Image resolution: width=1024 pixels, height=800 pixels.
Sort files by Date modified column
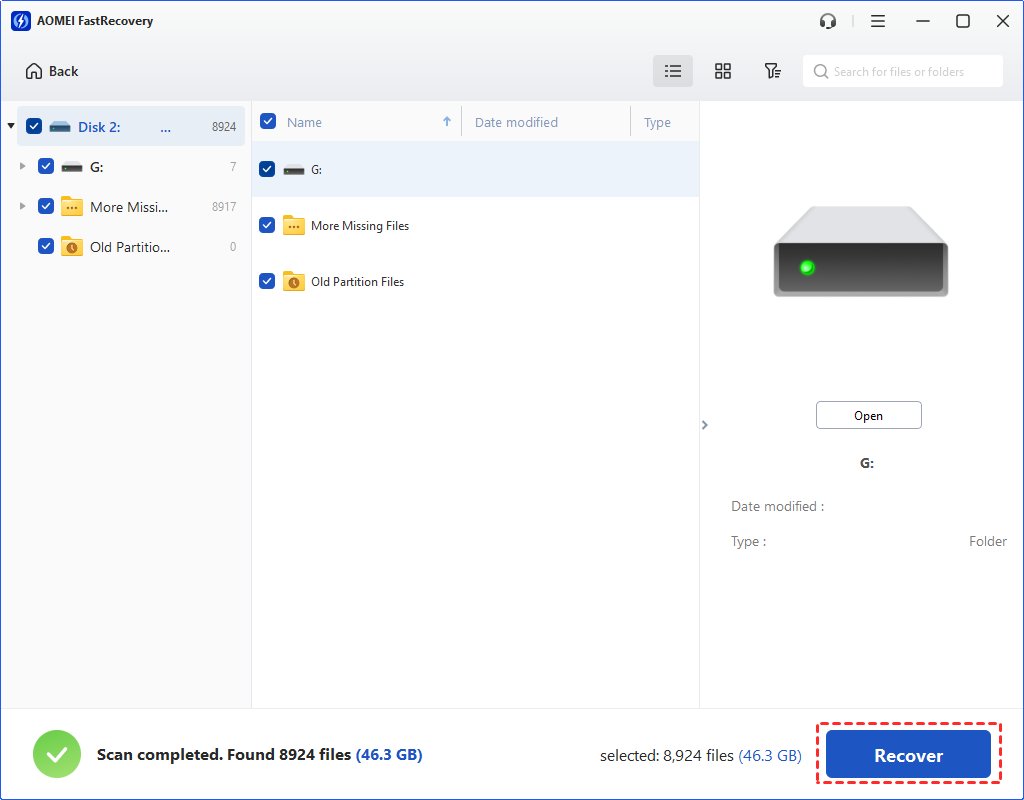pos(516,121)
